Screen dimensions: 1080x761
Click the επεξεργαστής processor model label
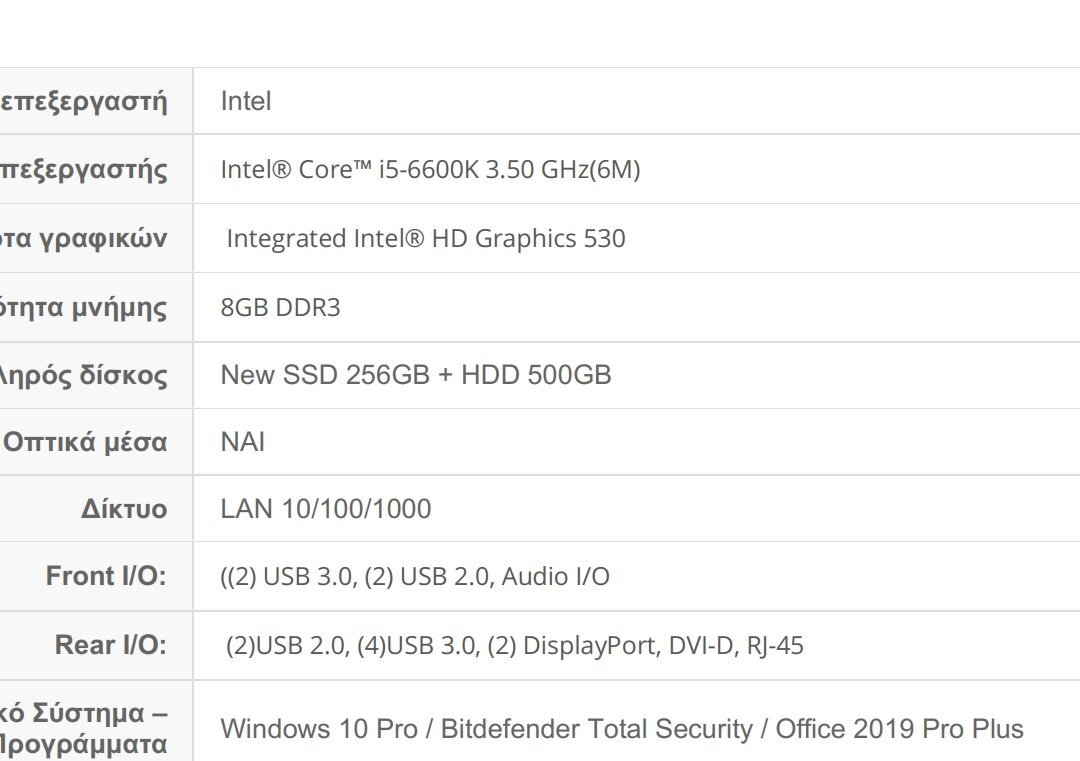coord(83,169)
